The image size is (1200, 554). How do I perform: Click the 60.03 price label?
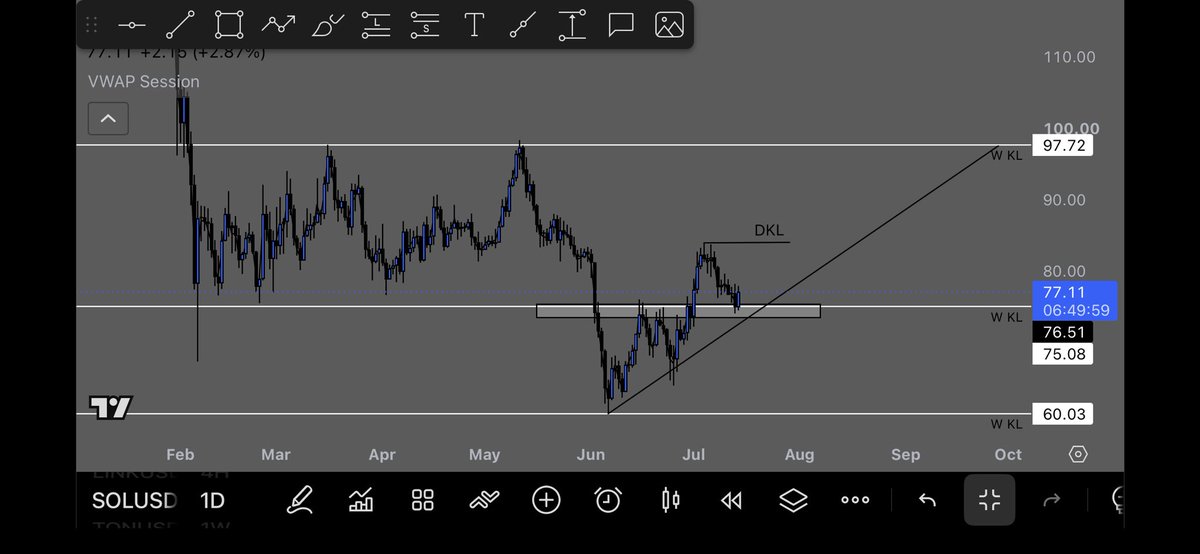click(1062, 414)
